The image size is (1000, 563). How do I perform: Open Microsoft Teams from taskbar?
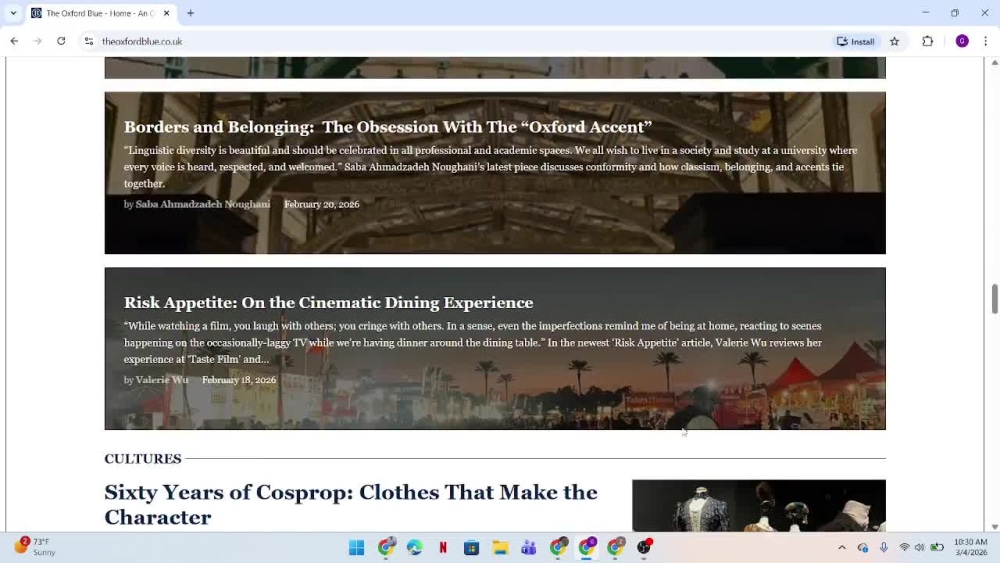529,547
